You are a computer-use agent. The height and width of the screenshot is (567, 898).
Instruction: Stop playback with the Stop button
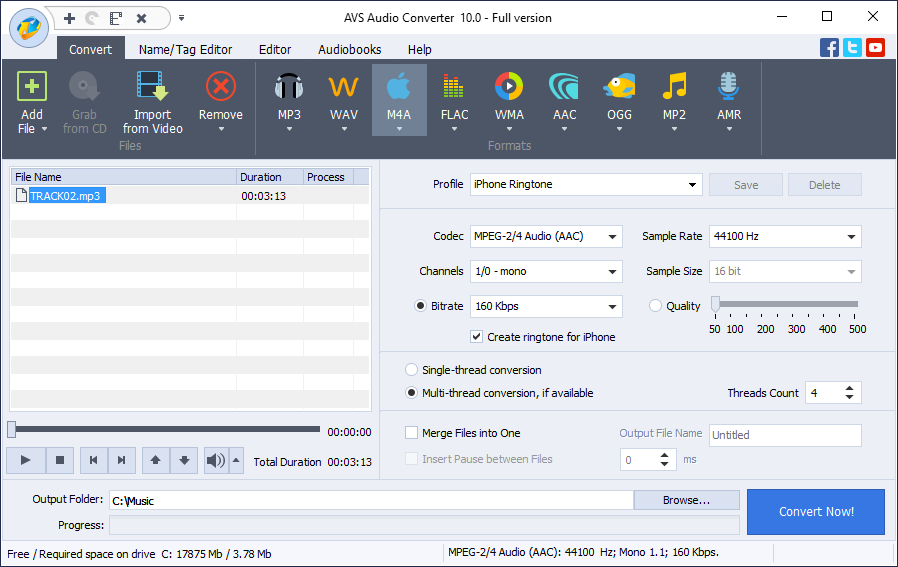(x=60, y=460)
